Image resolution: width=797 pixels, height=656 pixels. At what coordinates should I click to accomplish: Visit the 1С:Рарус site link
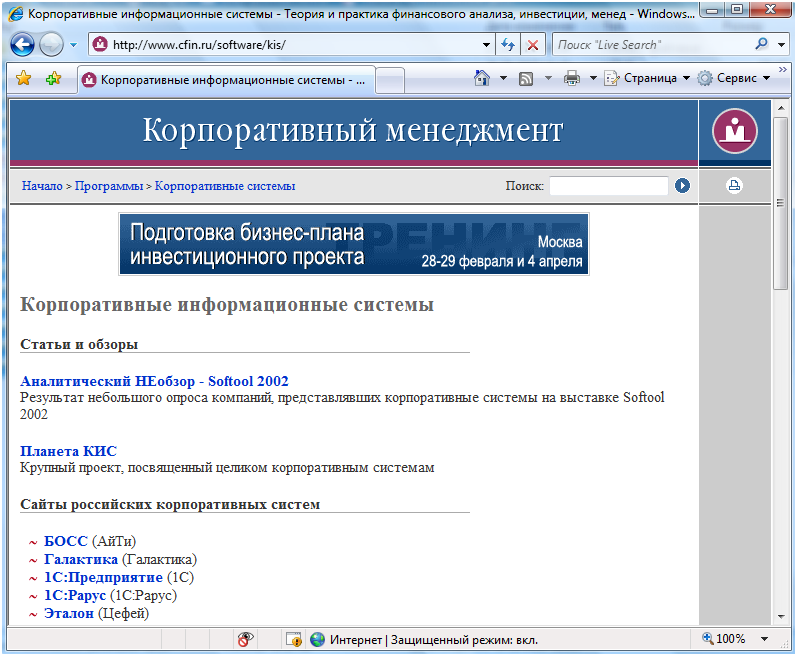click(x=75, y=596)
